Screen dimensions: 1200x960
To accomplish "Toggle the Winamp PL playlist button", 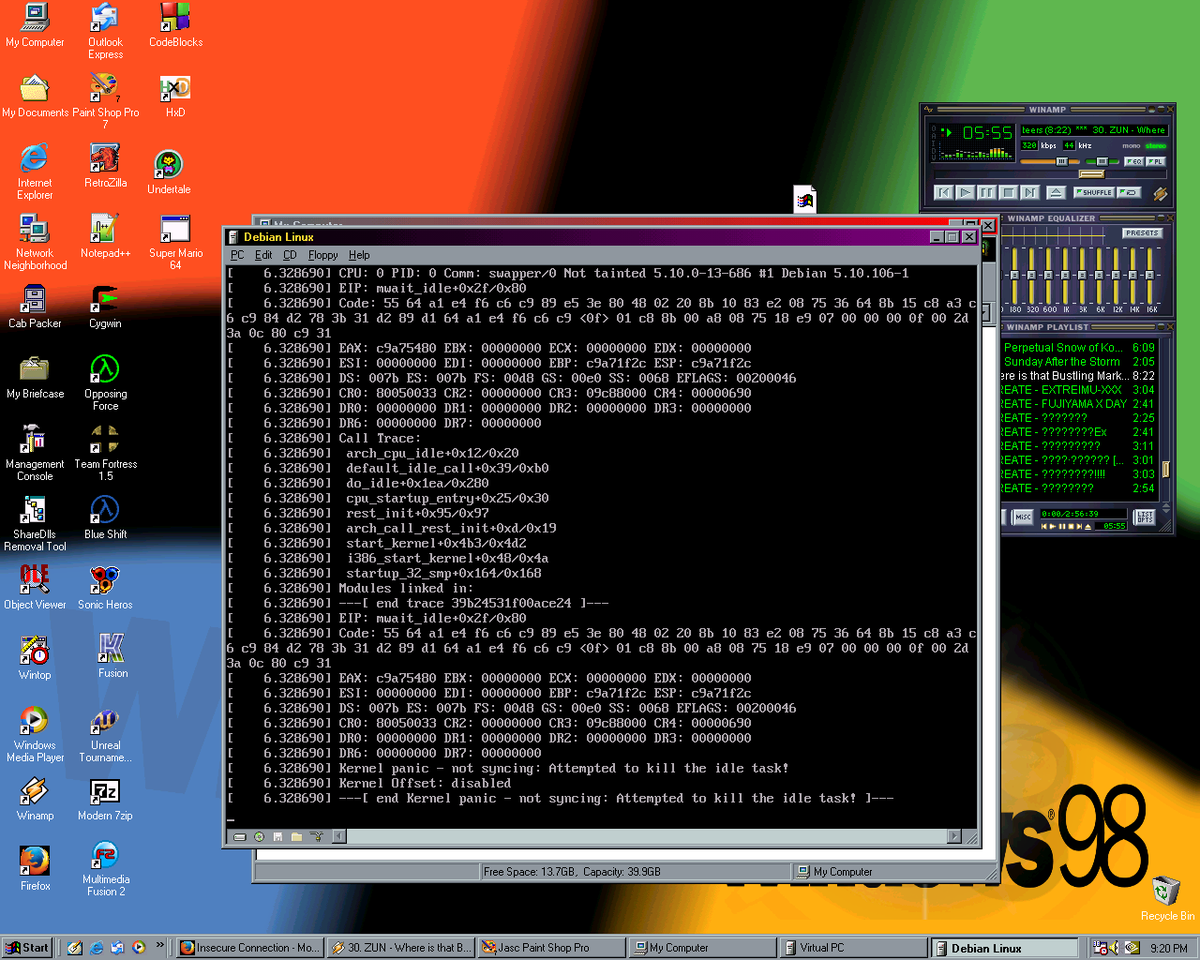I will 1156,162.
